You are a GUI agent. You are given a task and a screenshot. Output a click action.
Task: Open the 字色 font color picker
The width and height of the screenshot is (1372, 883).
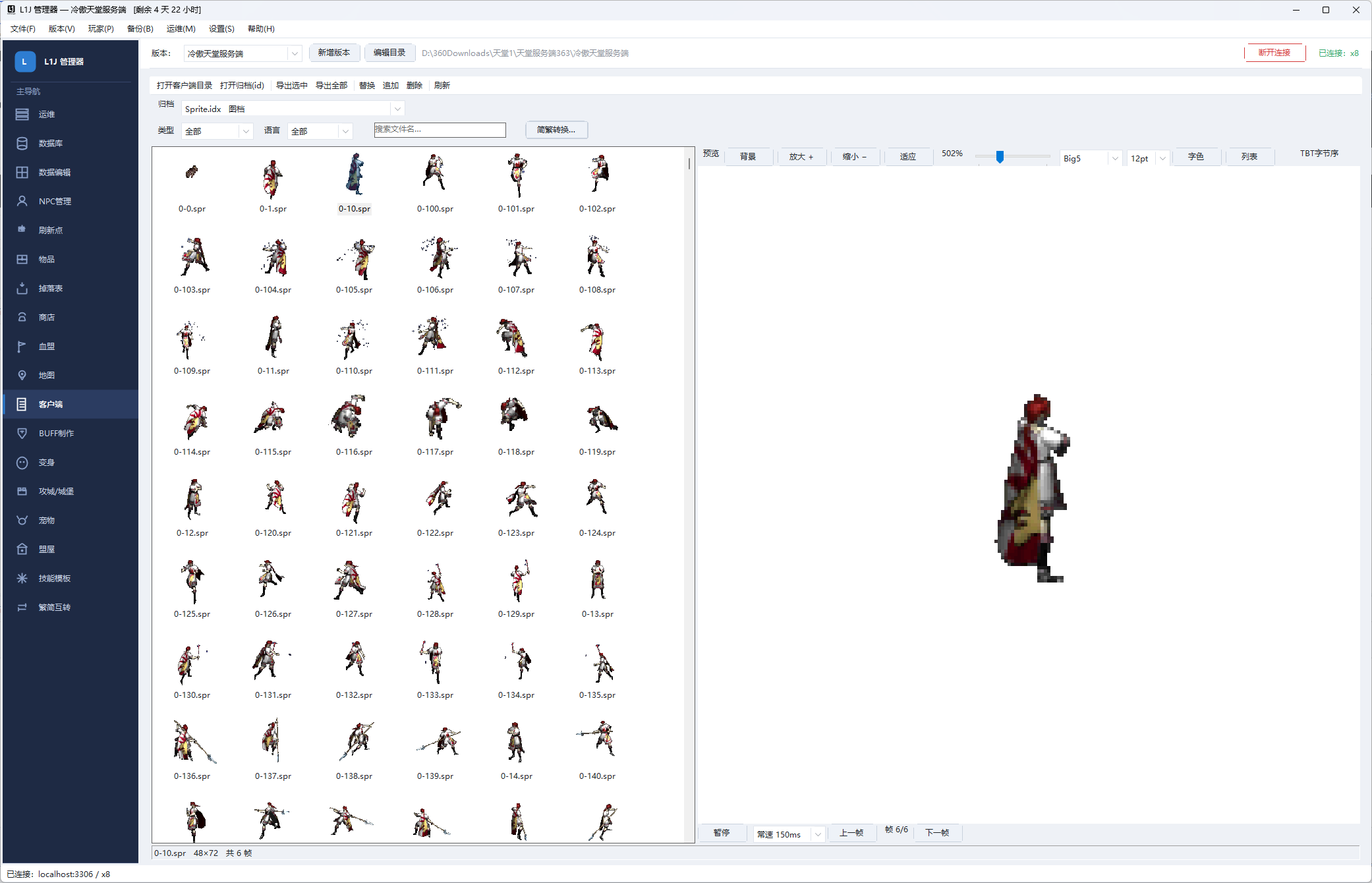1195,157
